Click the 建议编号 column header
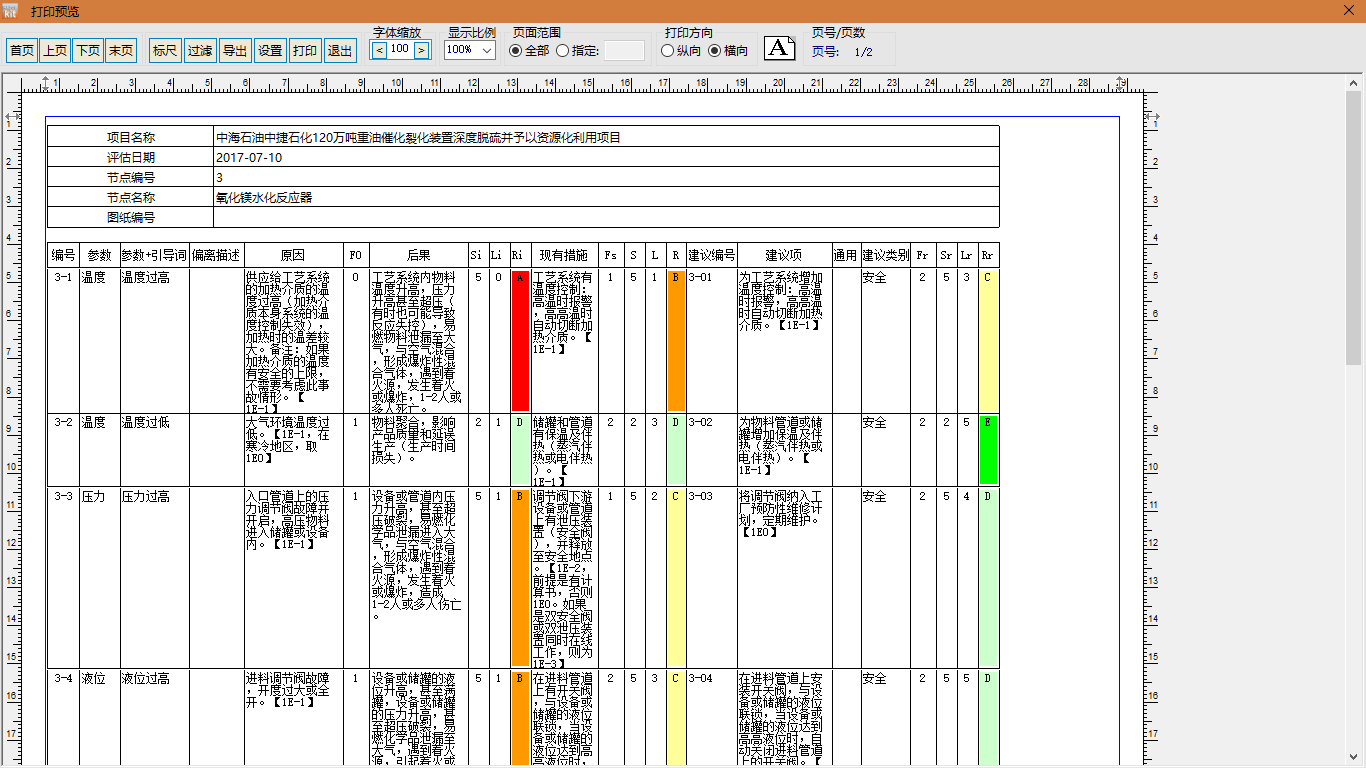The height and width of the screenshot is (768, 1366). (x=712, y=255)
